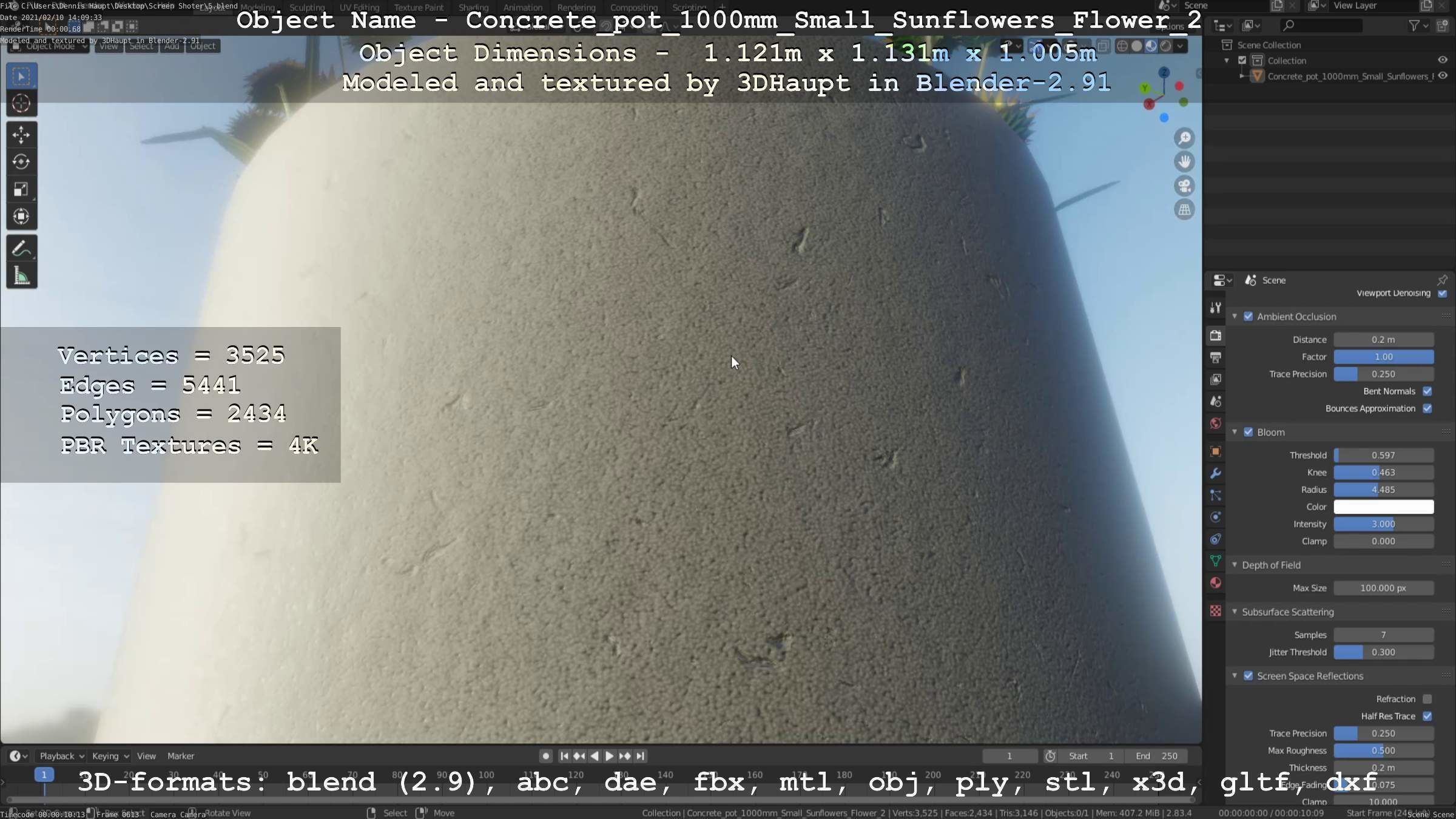Select the Annotate tool
This screenshot has width=1456, height=819.
tap(21, 249)
